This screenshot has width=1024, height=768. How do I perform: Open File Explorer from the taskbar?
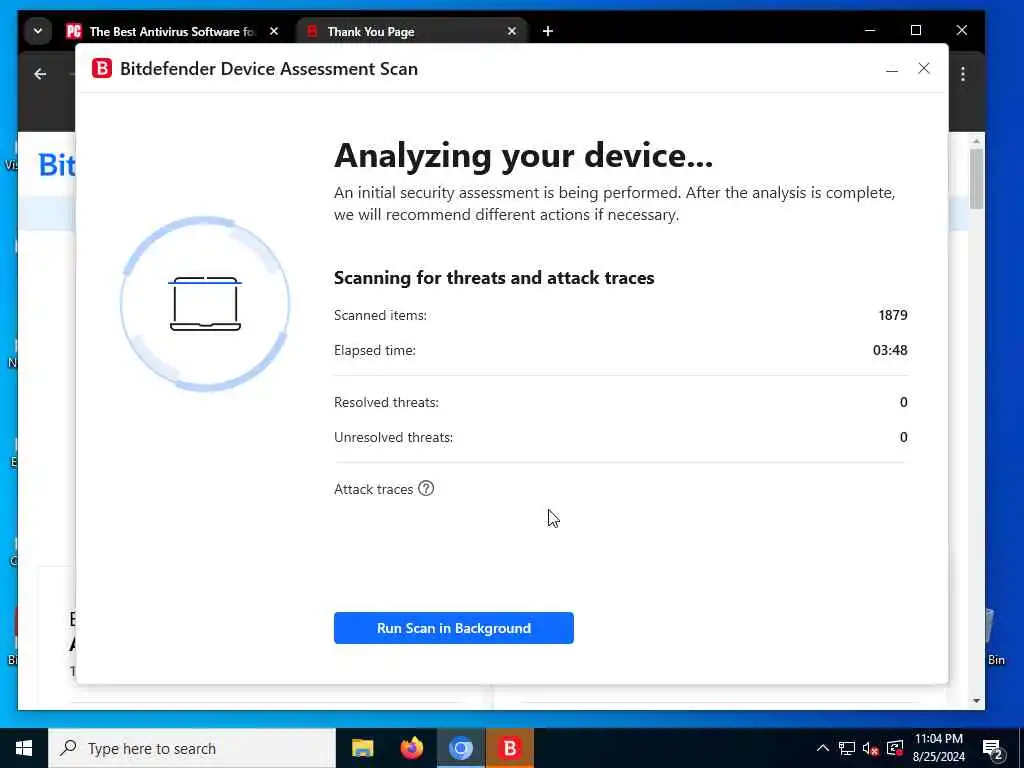tap(362, 748)
